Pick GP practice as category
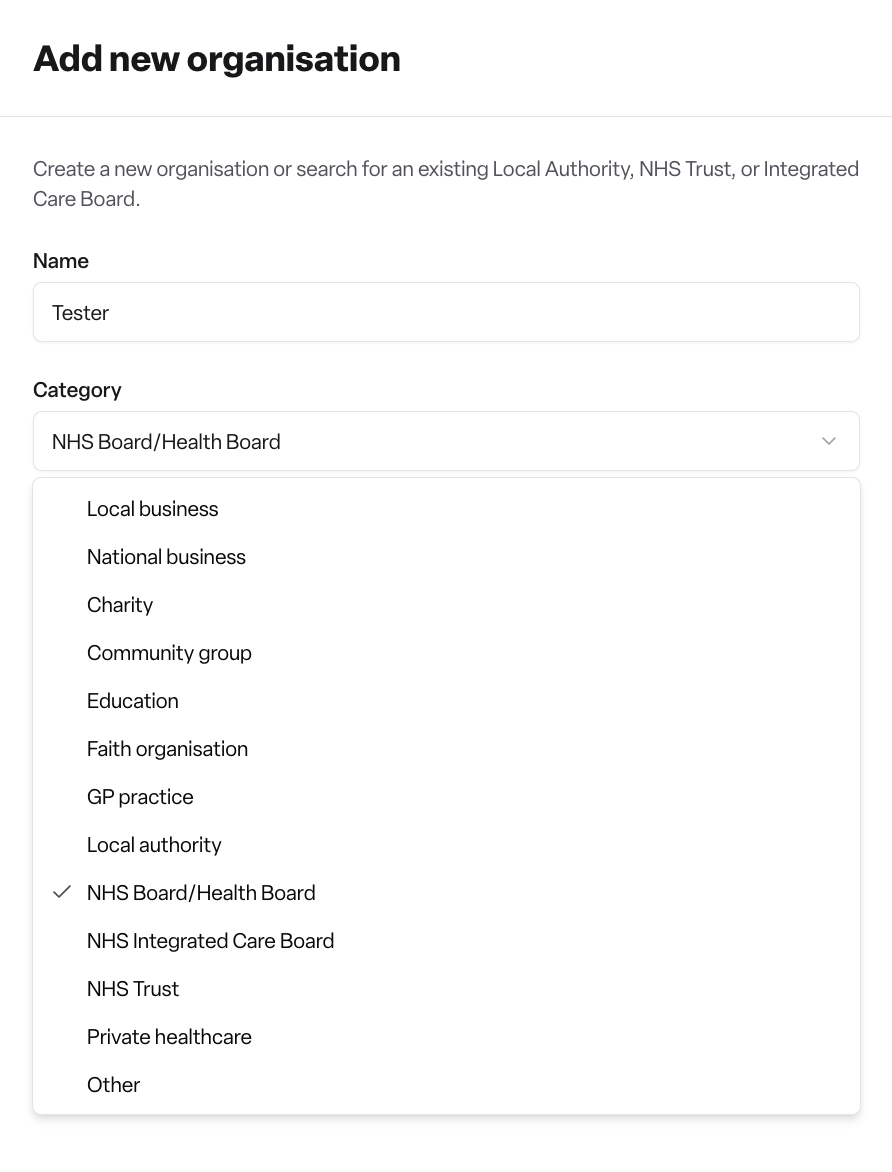The height and width of the screenshot is (1172, 892). click(x=446, y=797)
